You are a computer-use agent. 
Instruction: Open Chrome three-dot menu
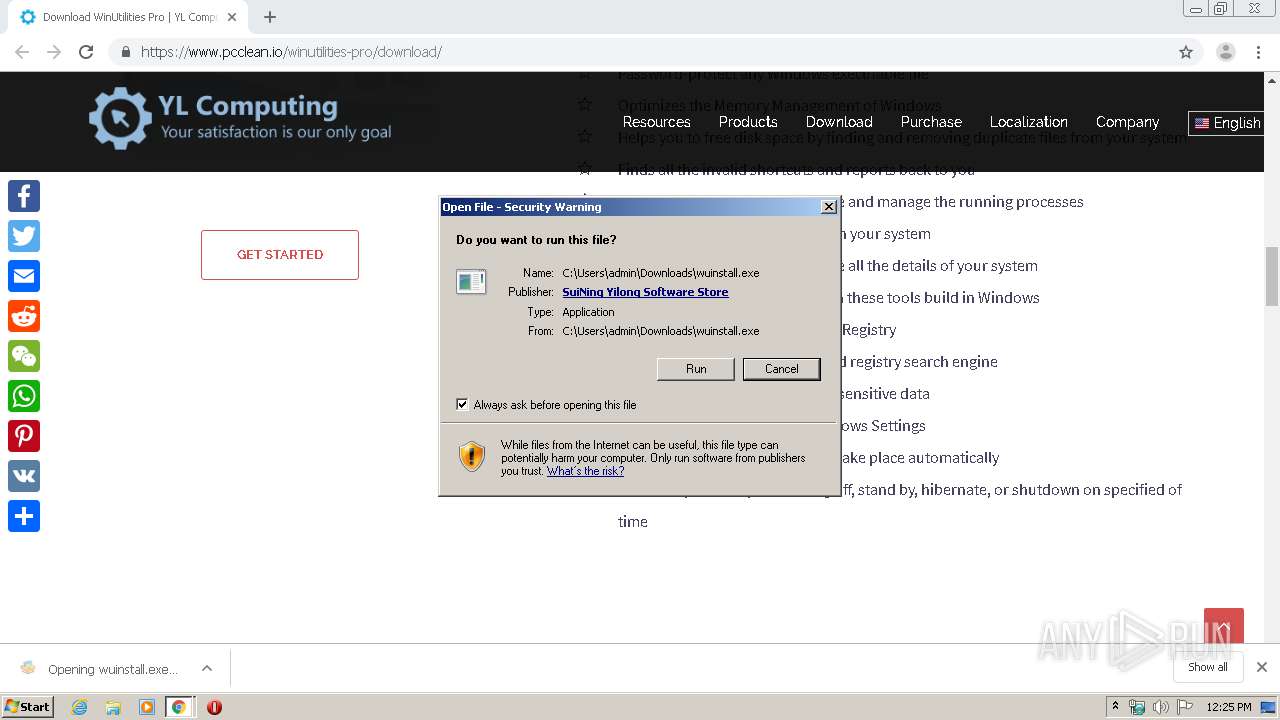pos(1258,52)
